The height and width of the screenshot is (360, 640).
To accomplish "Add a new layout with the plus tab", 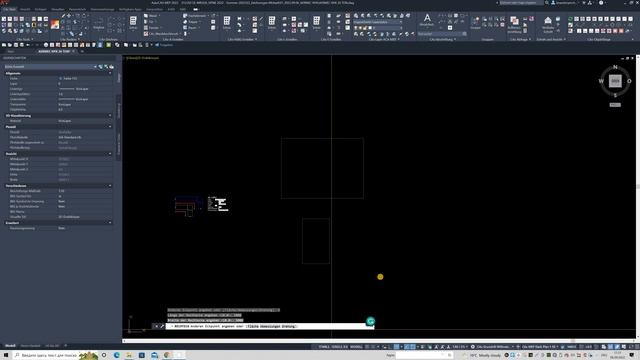I will tap(66, 346).
